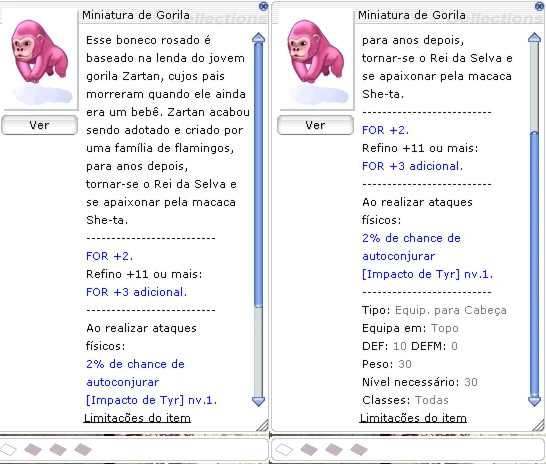The height and width of the screenshot is (464, 546).
Task: Click right window's scroll up arrow
Action: pyautogui.click(x=535, y=38)
